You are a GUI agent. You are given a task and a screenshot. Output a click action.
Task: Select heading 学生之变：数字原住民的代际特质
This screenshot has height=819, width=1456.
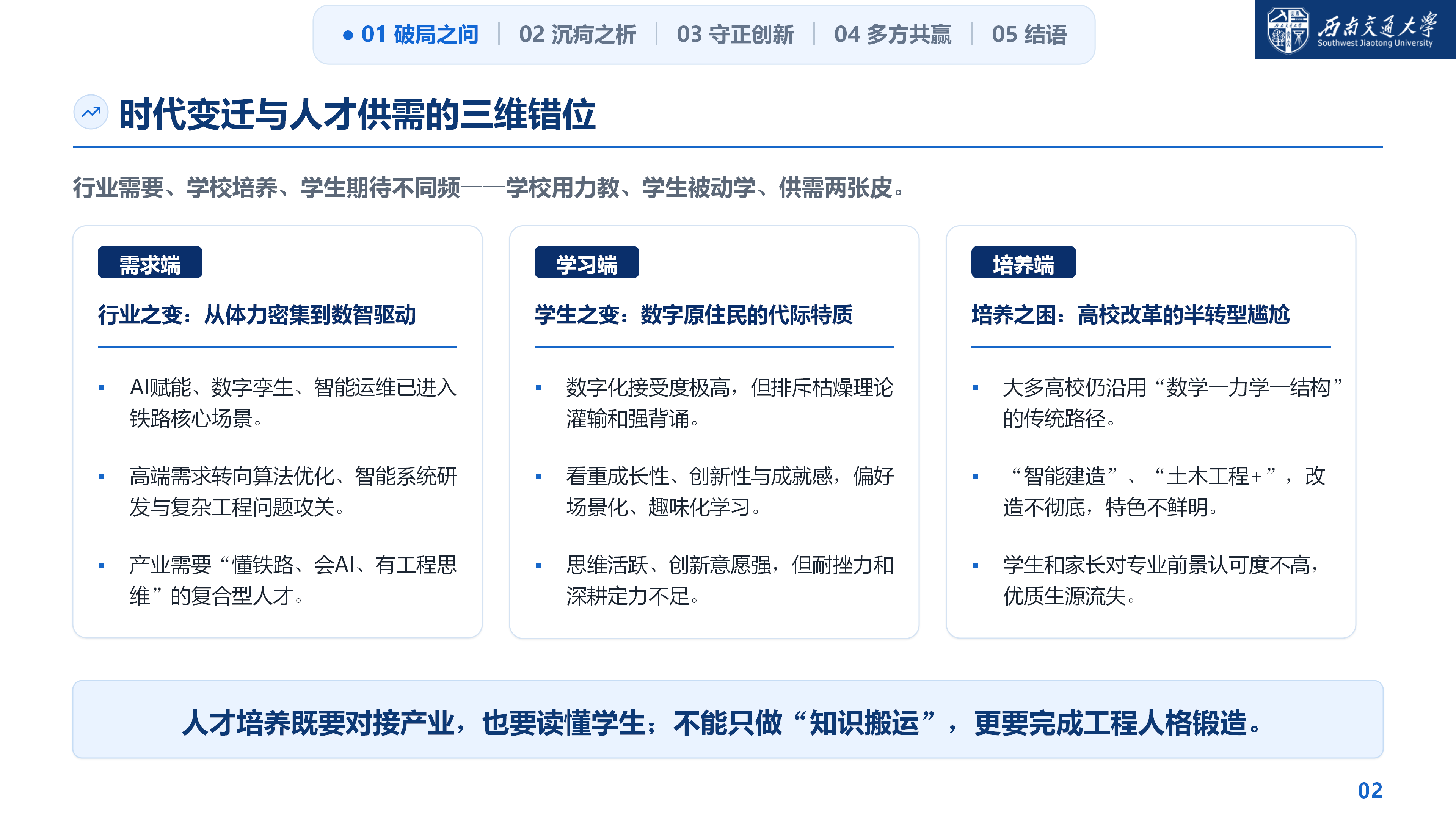point(693,315)
